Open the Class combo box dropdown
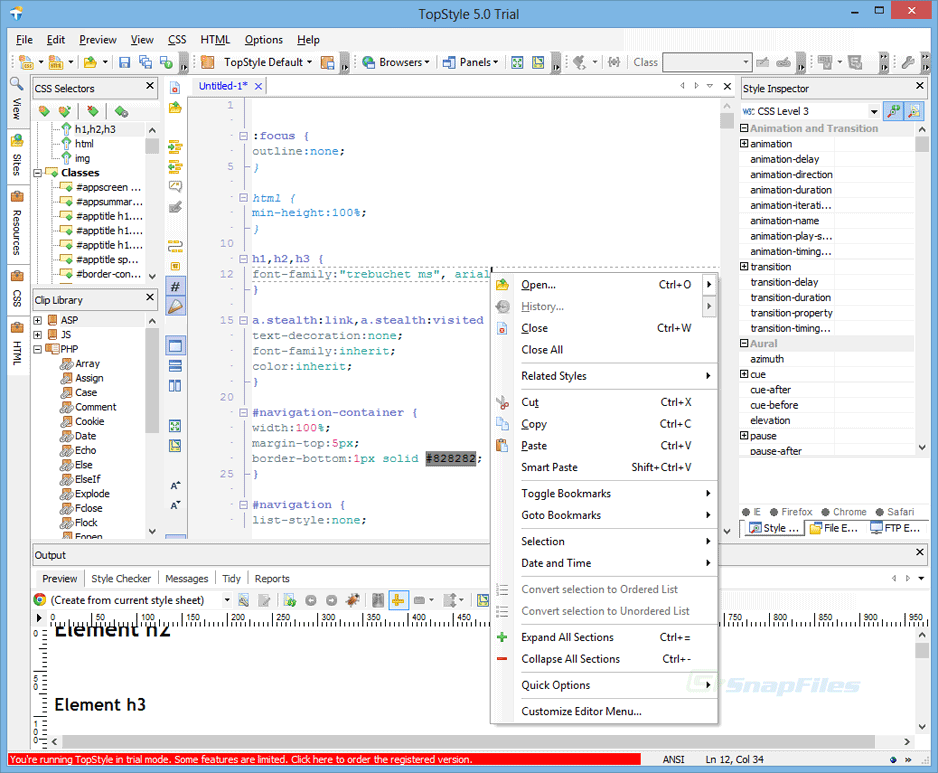 pos(745,62)
